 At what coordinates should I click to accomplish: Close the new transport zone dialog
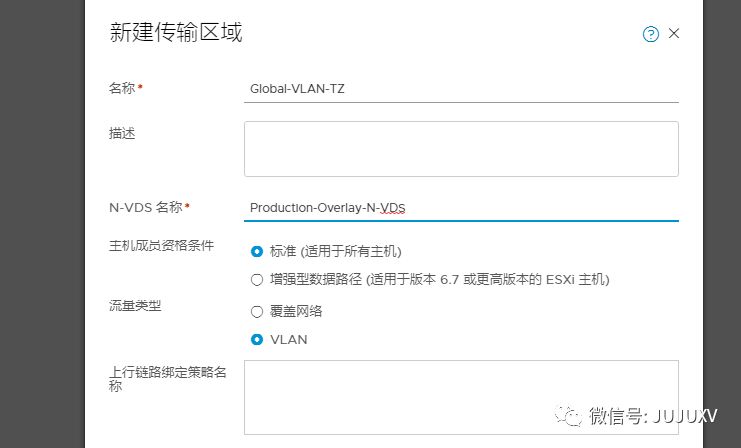674,33
